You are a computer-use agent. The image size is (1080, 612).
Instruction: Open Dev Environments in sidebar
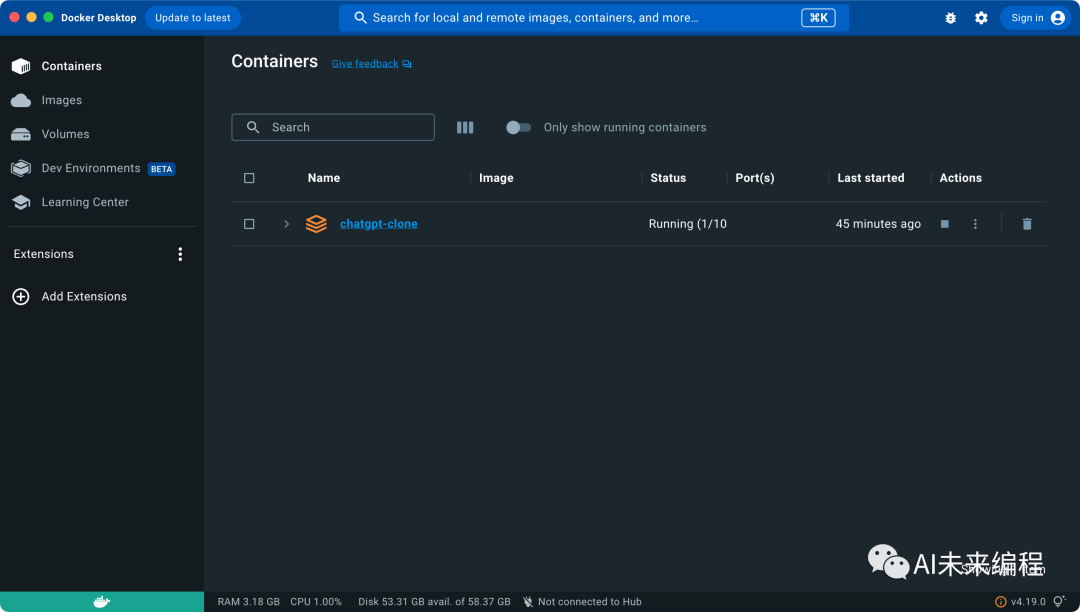tap(93, 169)
